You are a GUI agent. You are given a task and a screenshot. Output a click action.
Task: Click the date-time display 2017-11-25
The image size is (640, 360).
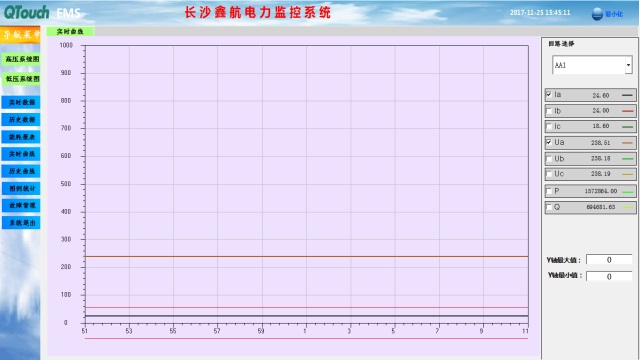tap(540, 13)
